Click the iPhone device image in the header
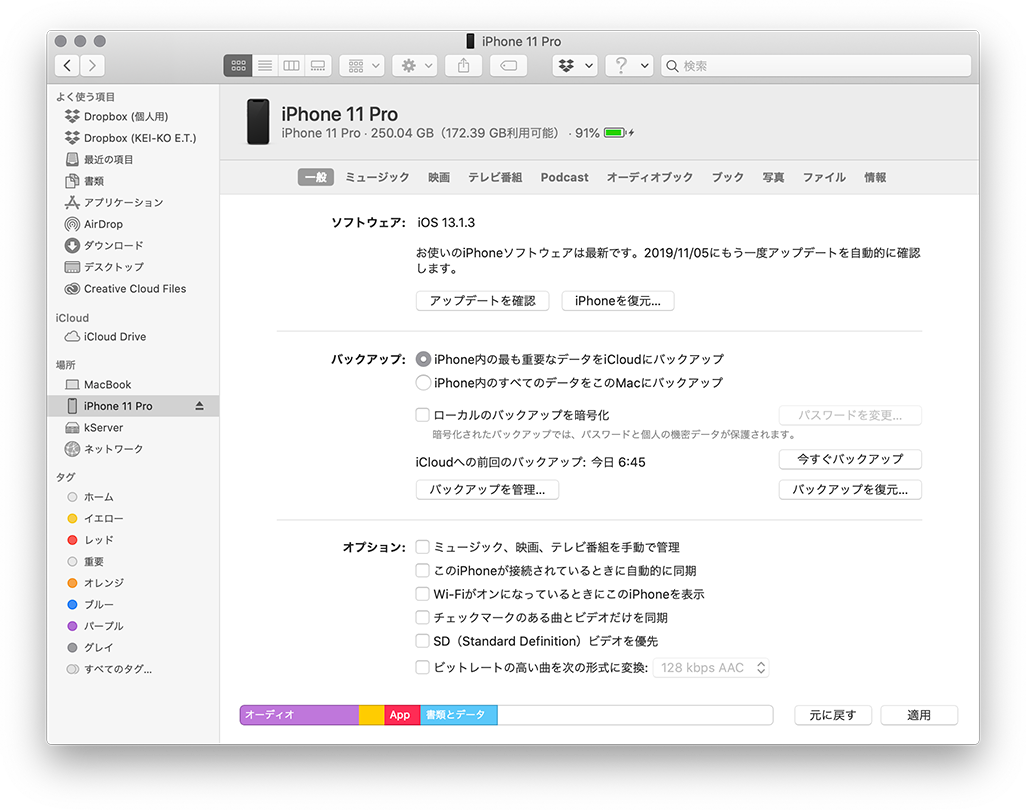1026x810 pixels. point(258,122)
